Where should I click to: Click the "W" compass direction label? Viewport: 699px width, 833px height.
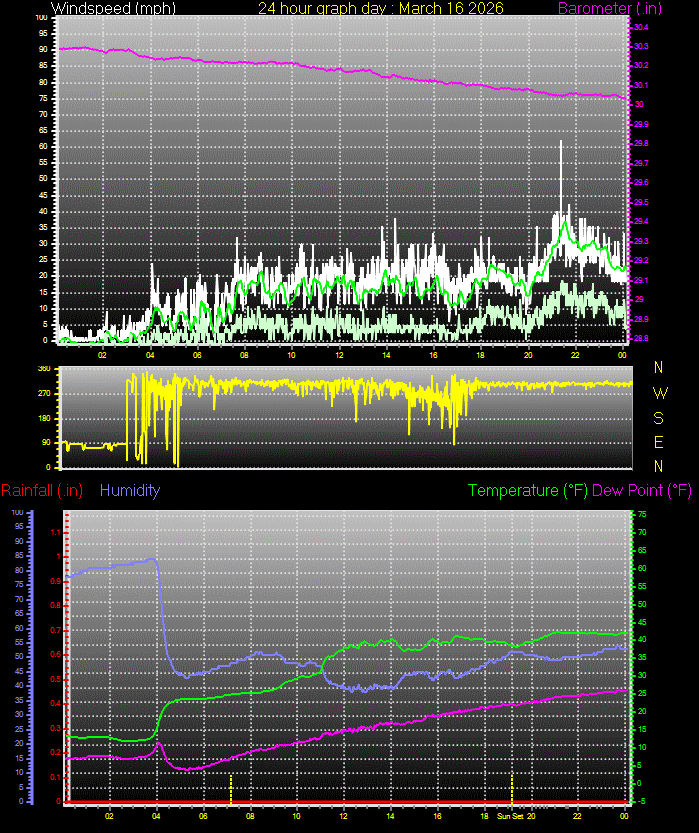659,393
